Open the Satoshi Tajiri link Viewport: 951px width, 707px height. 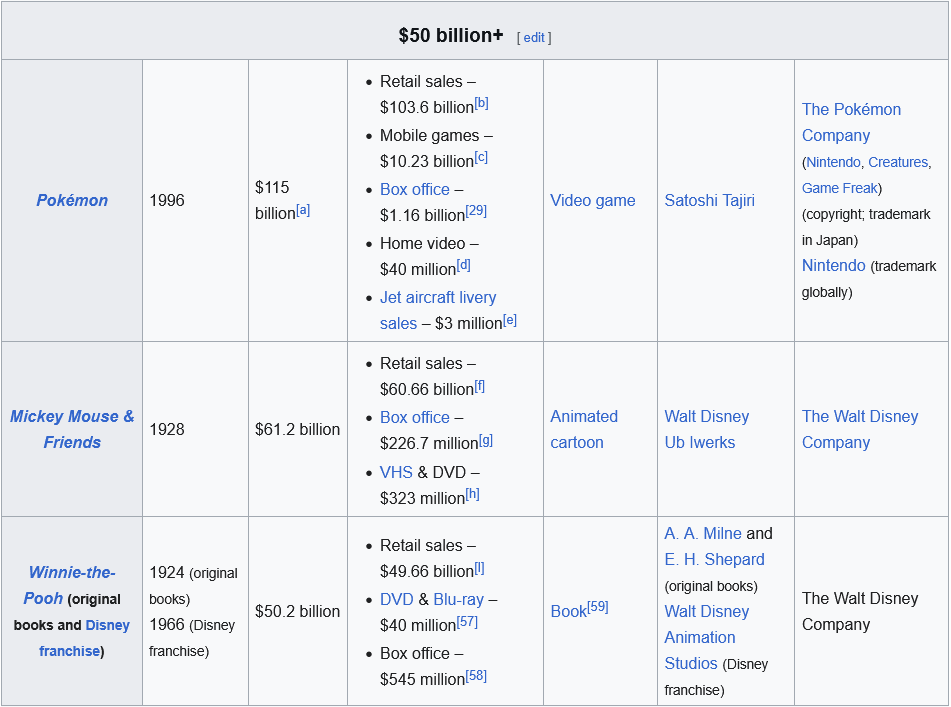pos(710,200)
